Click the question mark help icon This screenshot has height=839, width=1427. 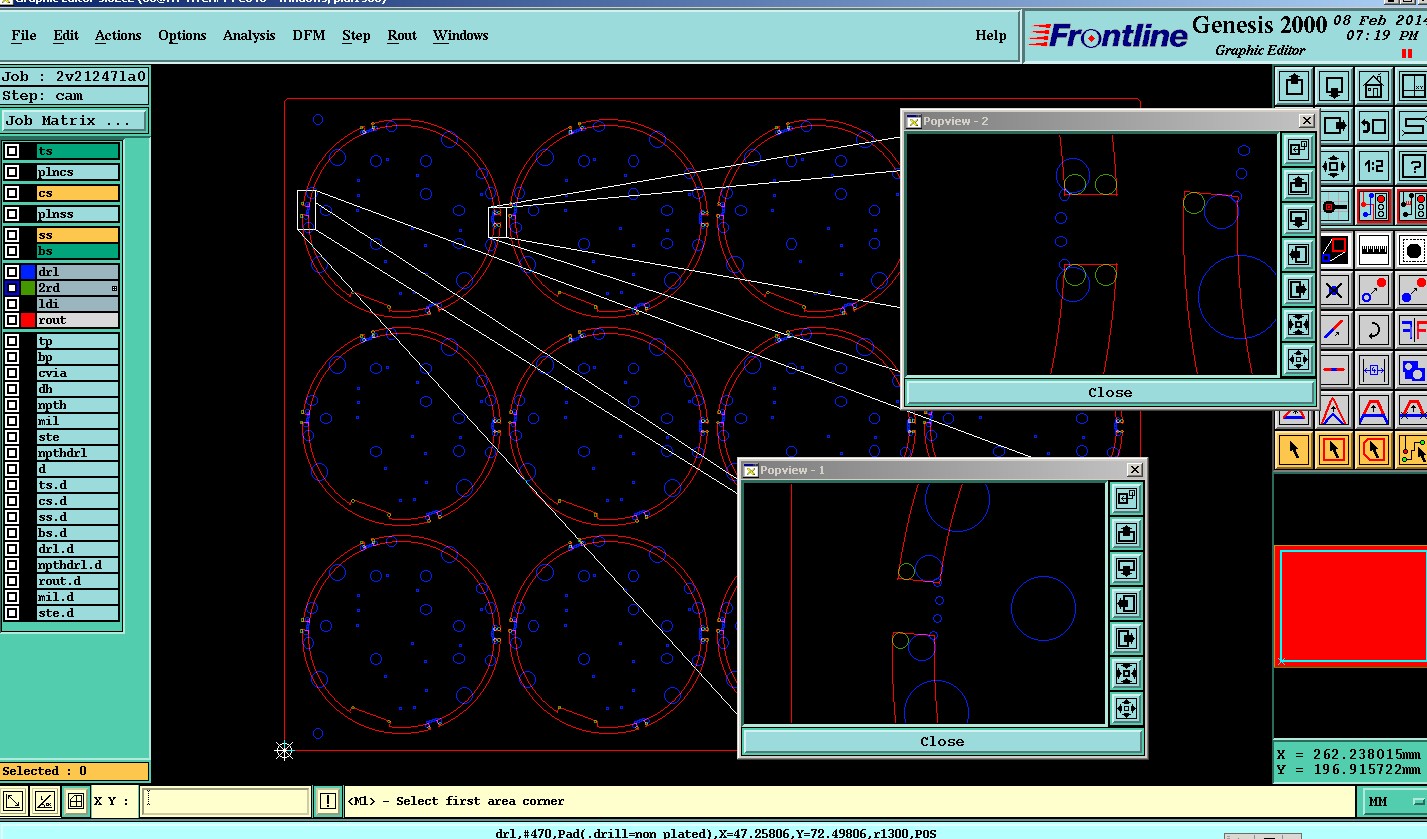(1412, 167)
